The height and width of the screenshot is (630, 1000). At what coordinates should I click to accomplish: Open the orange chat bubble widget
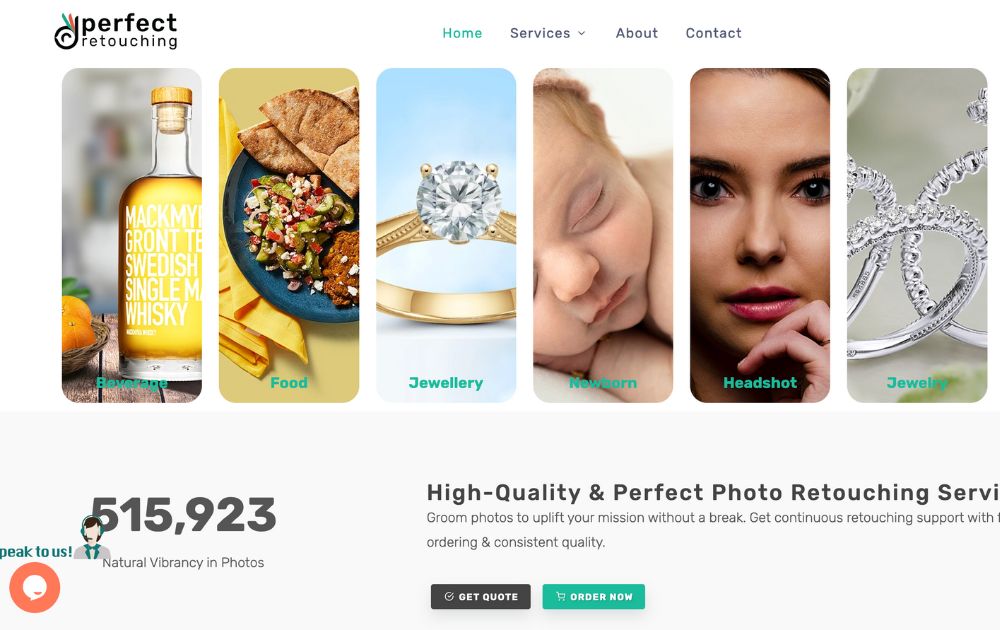coord(34,587)
